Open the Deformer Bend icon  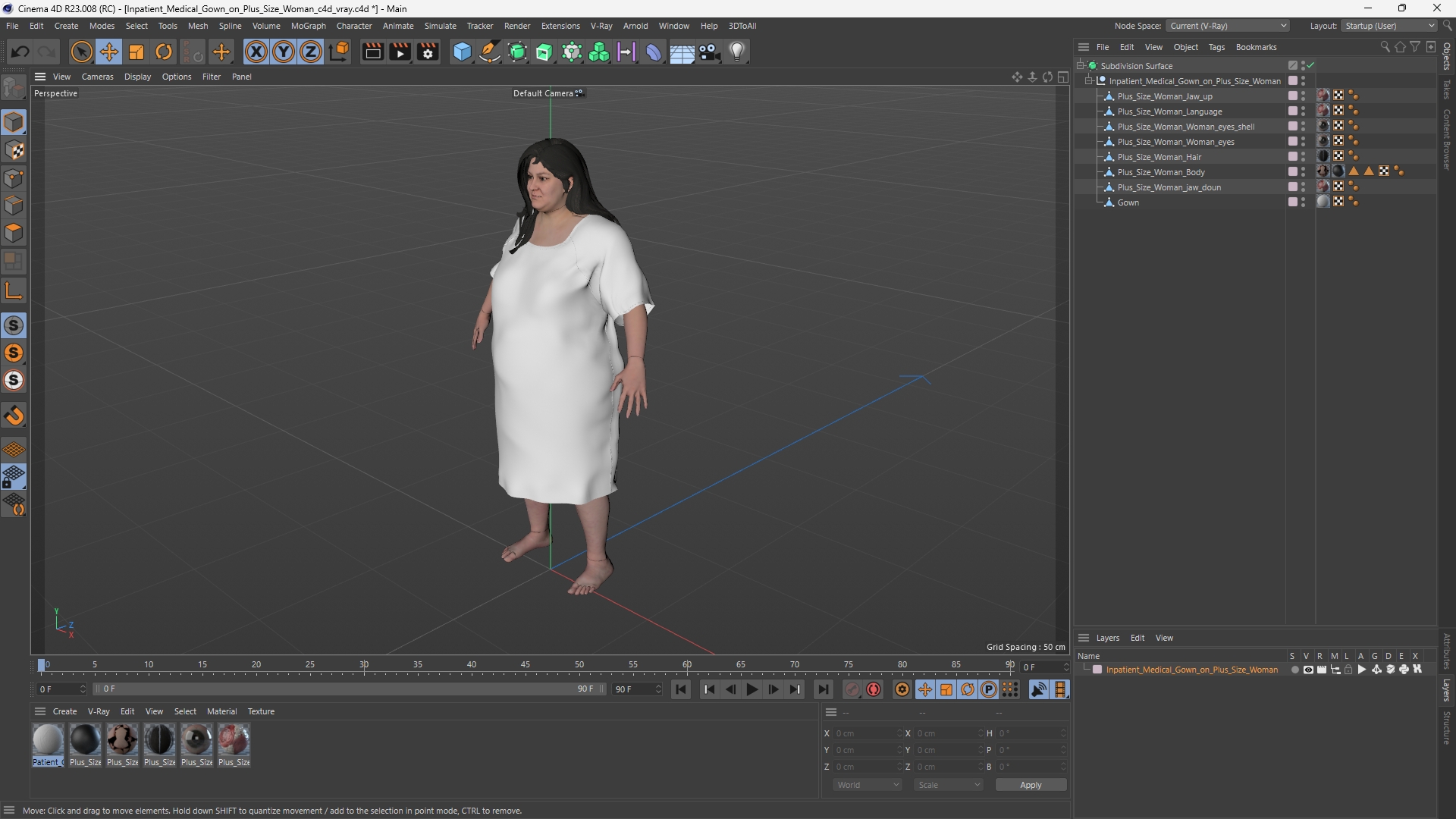tap(654, 52)
